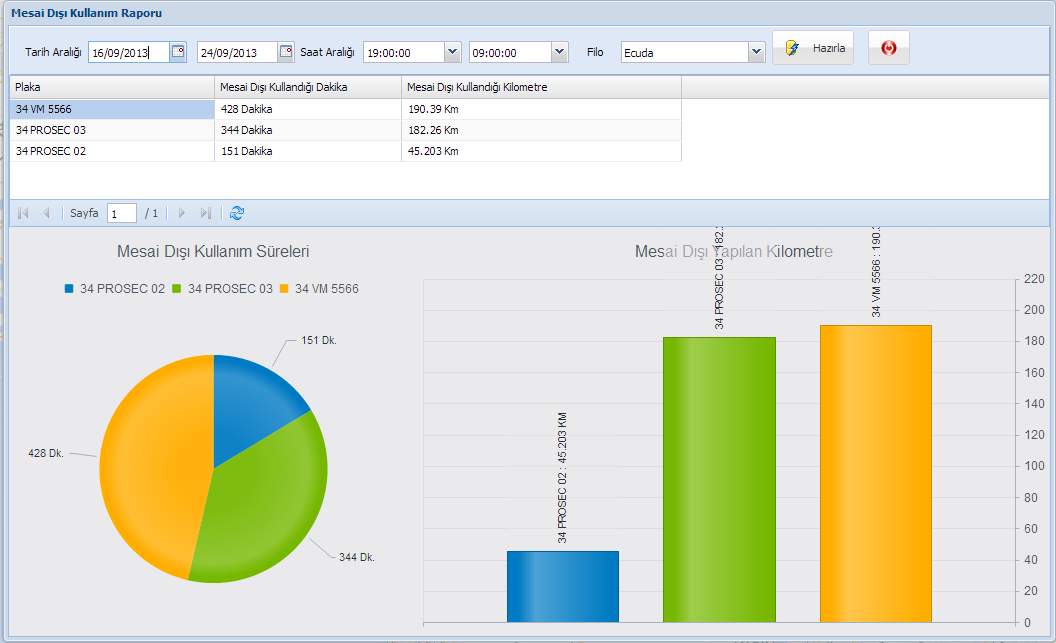Click the Hazırla button
This screenshot has width=1056, height=643.
pyautogui.click(x=813, y=48)
